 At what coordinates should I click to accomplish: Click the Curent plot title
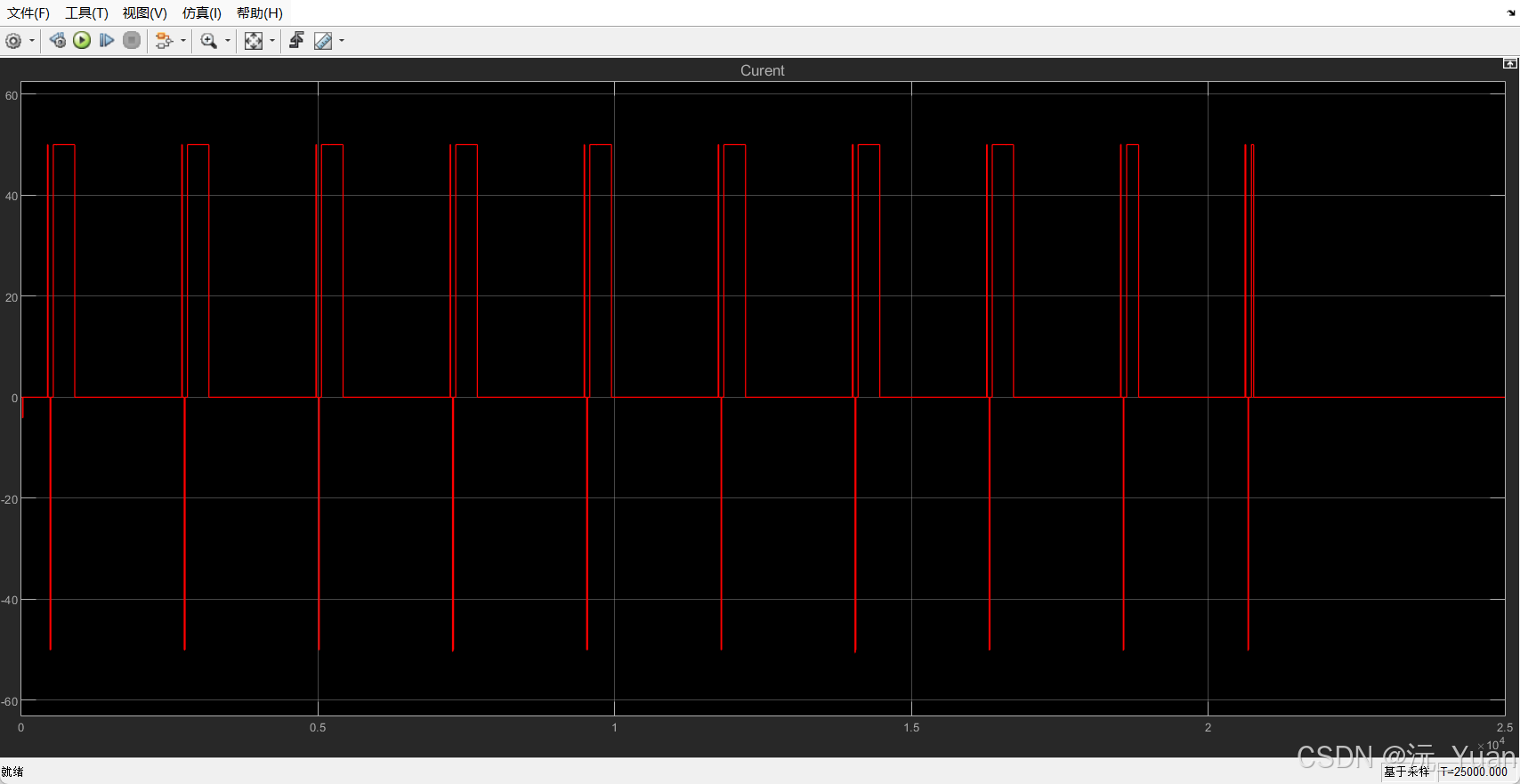(763, 70)
